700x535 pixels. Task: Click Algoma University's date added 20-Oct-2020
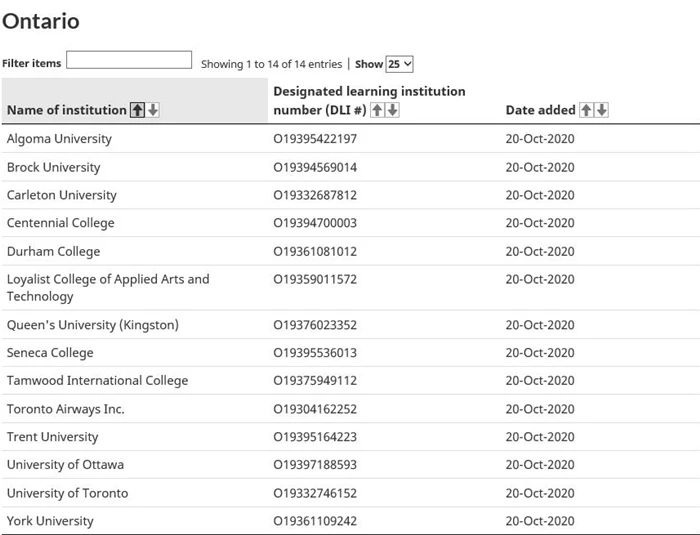click(x=540, y=139)
